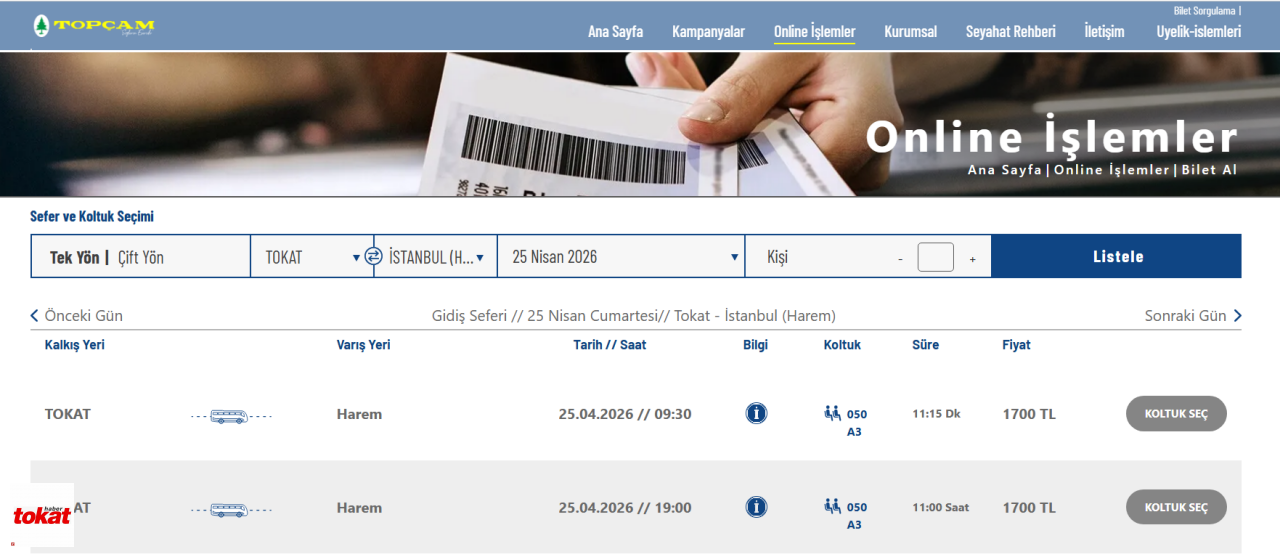Increase passenger count with plus
This screenshot has height=557, width=1280.
972,258
